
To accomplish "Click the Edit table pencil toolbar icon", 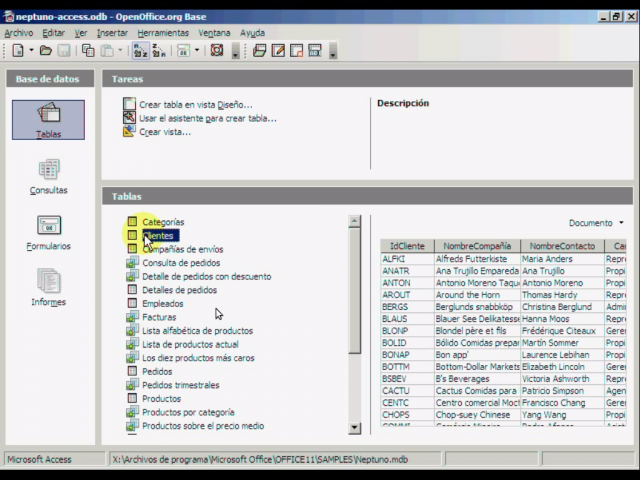I will tap(278, 51).
